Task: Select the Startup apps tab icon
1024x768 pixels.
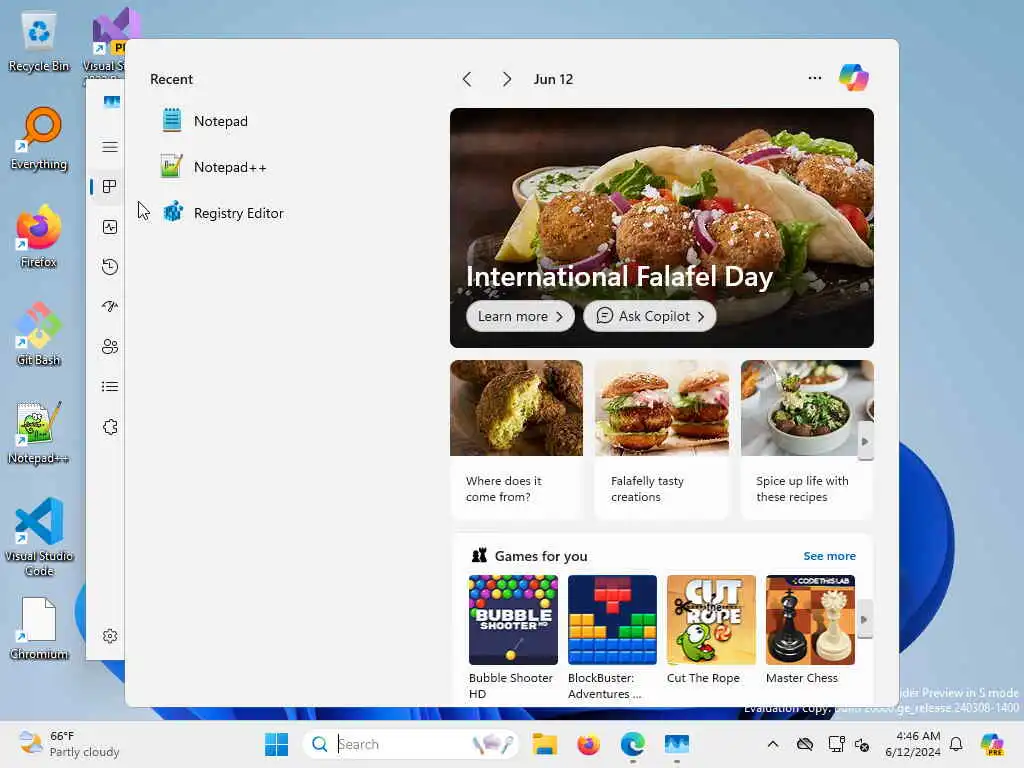Action: (110, 306)
